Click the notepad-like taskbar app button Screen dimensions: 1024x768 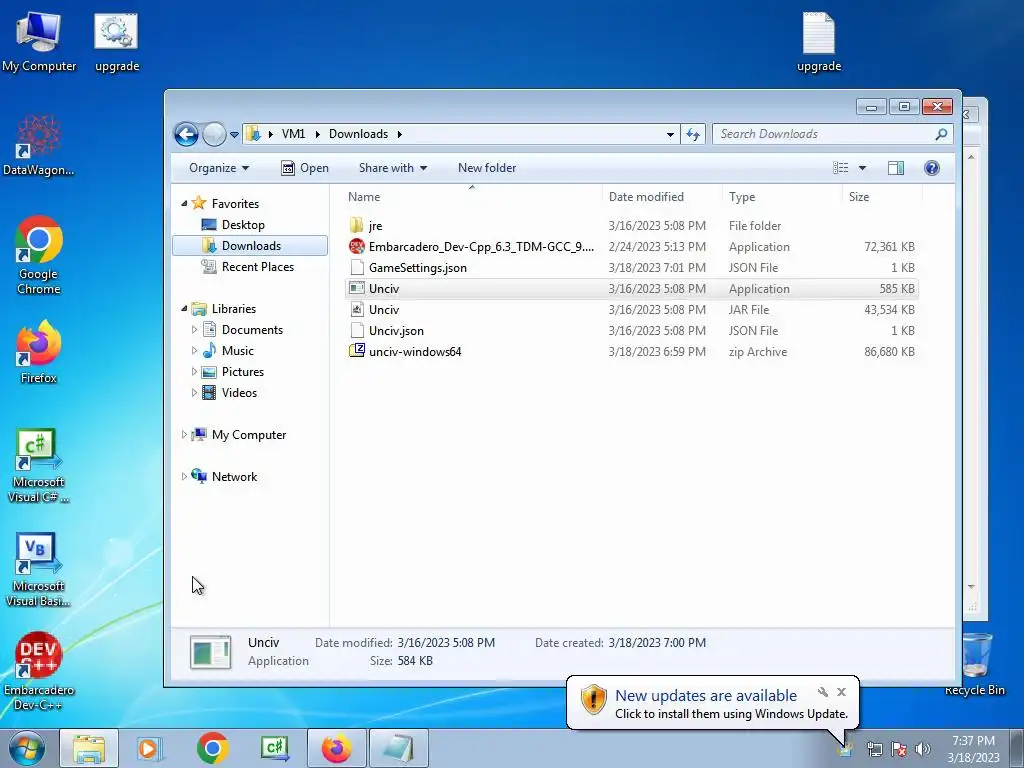(x=398, y=748)
